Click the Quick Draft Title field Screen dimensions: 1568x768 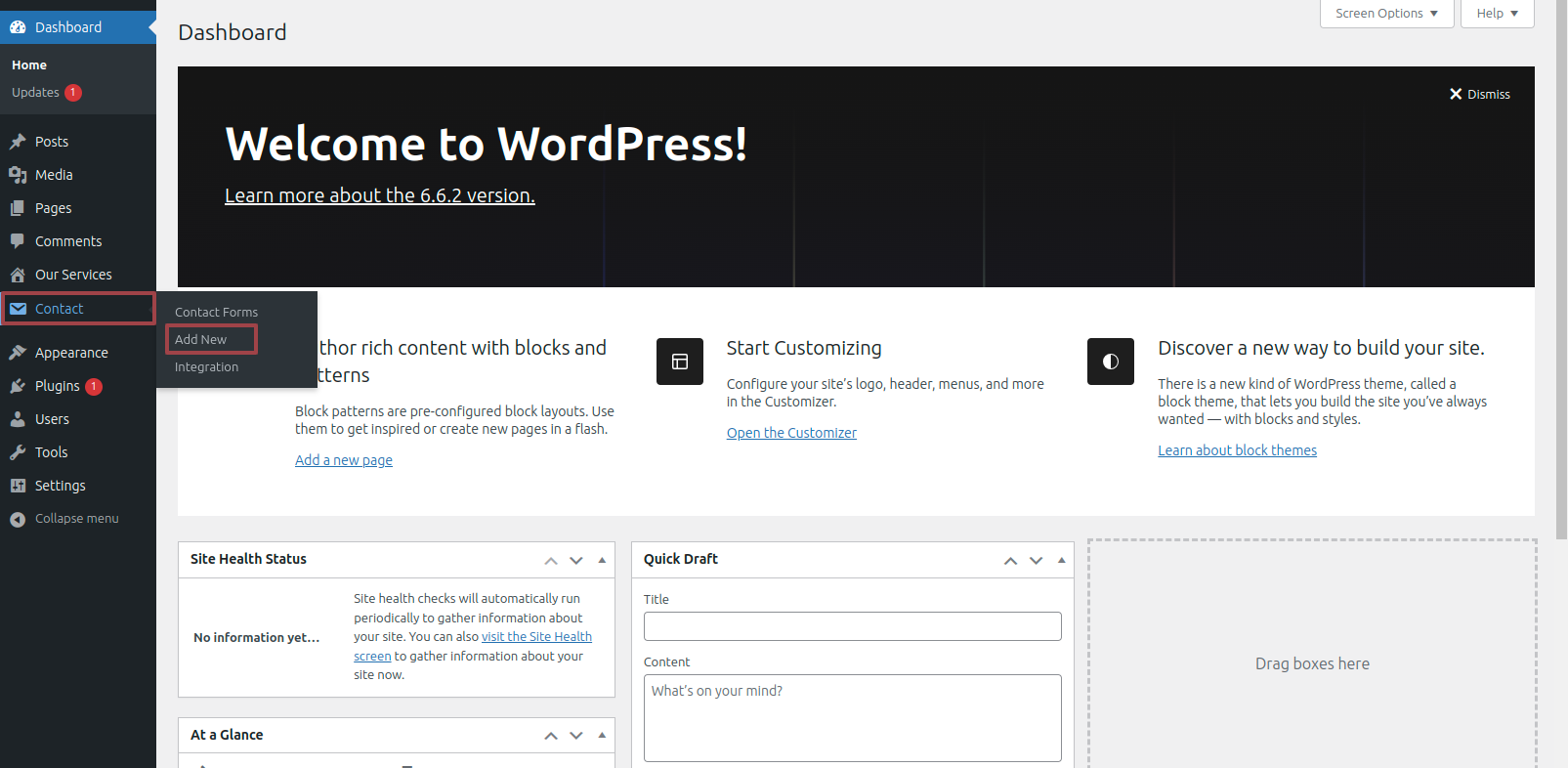pyautogui.click(x=852, y=626)
